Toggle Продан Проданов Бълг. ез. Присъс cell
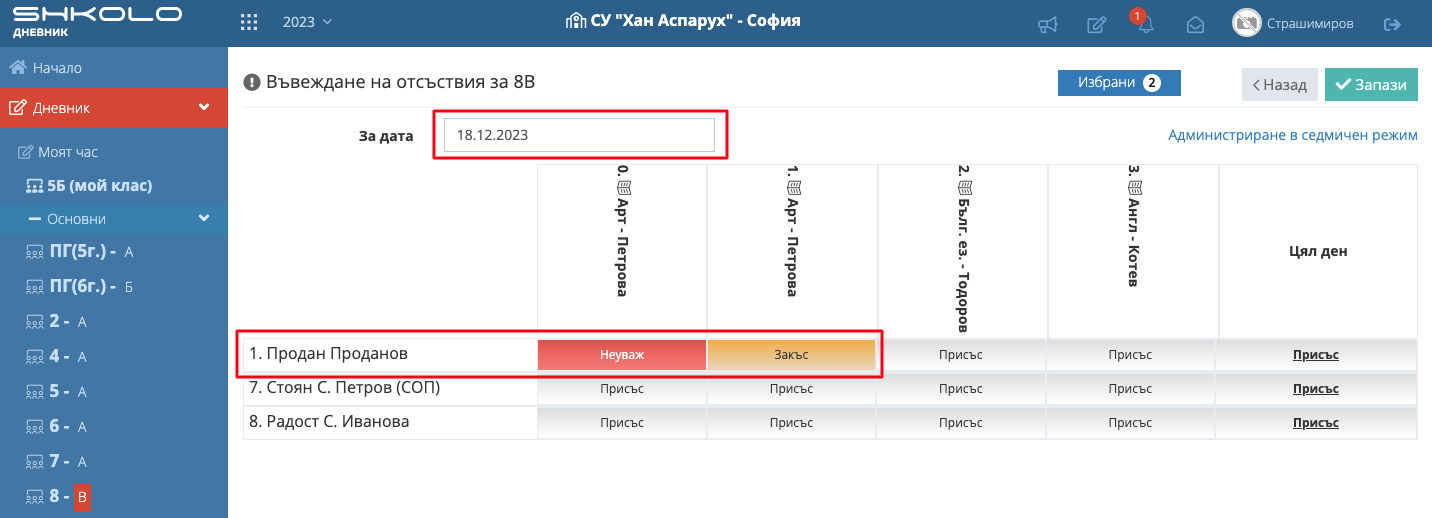Image resolution: width=1432 pixels, height=518 pixels. tap(962, 355)
